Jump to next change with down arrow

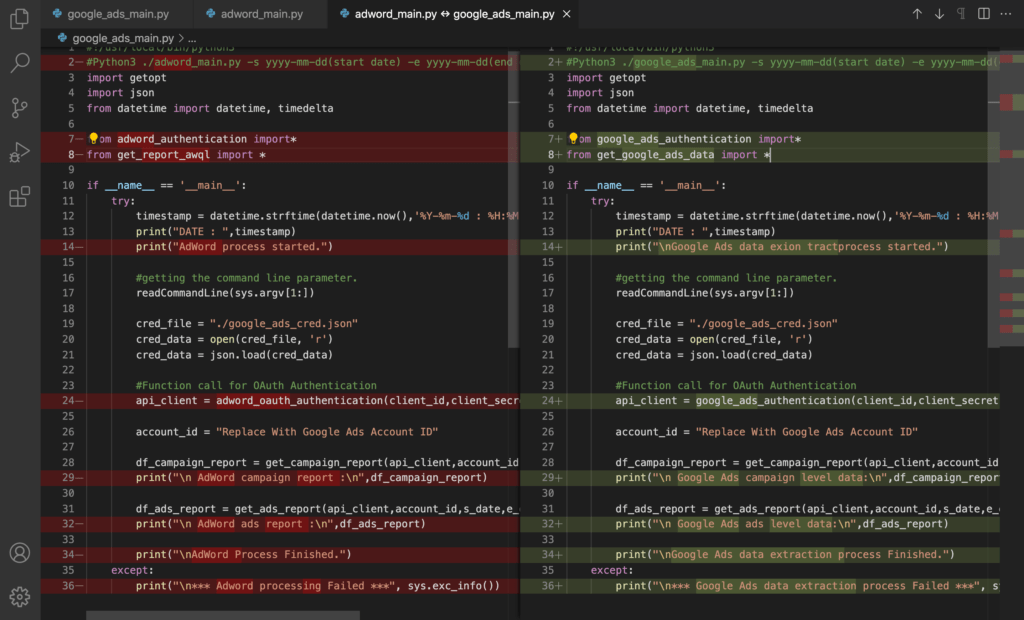click(x=940, y=13)
